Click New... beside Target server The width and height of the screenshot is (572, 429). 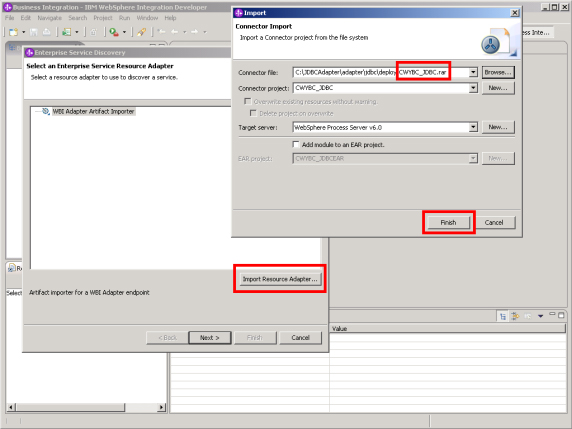tap(498, 127)
